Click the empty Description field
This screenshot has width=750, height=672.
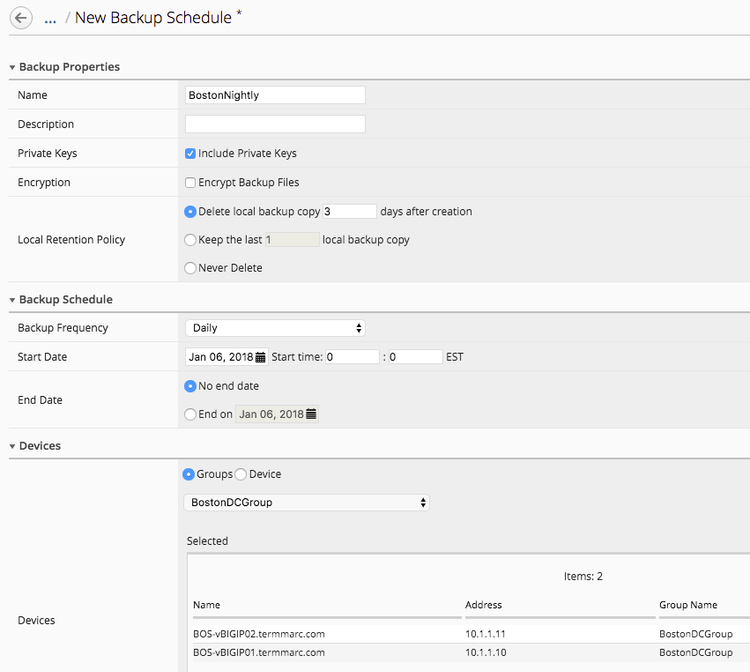pos(275,124)
